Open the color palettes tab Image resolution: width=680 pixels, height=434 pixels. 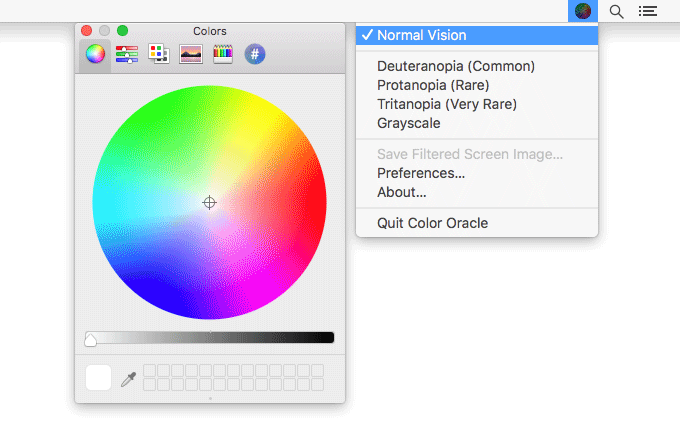click(159, 54)
